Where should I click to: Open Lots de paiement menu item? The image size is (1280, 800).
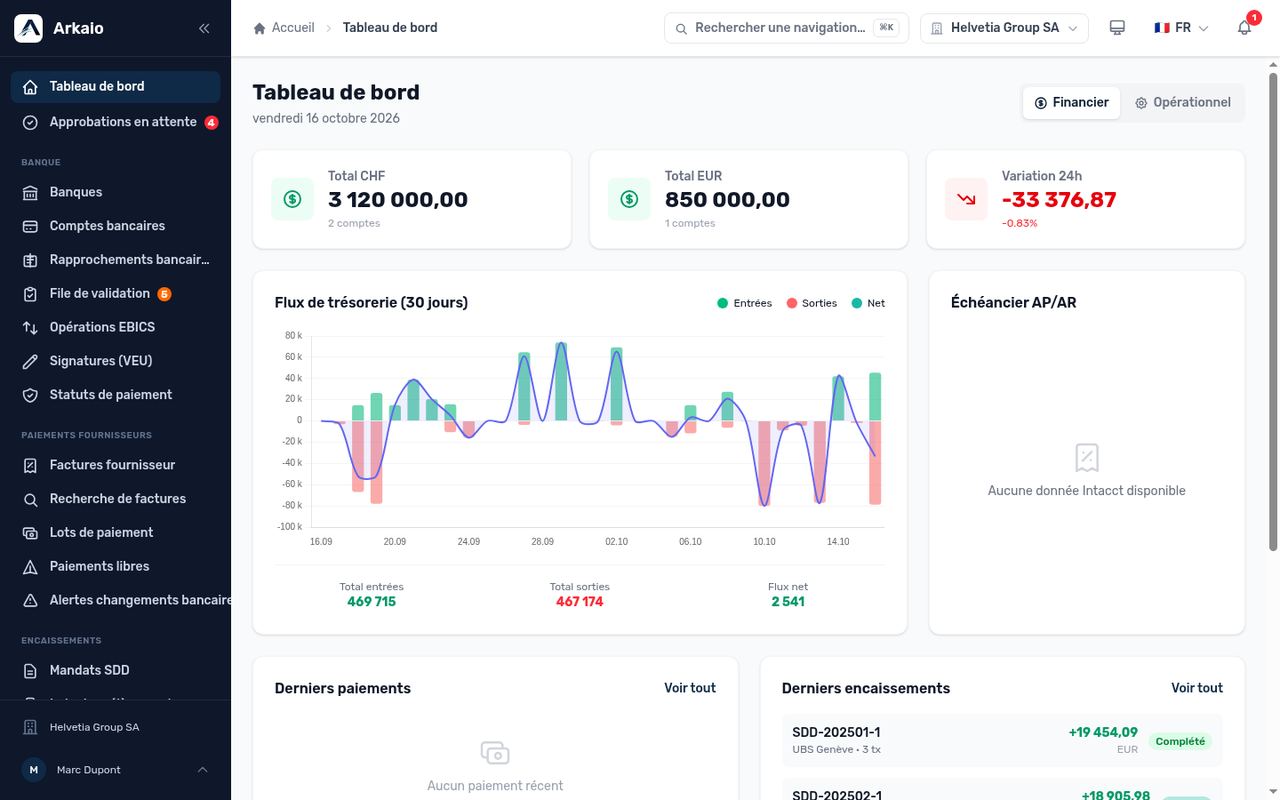[115, 533]
